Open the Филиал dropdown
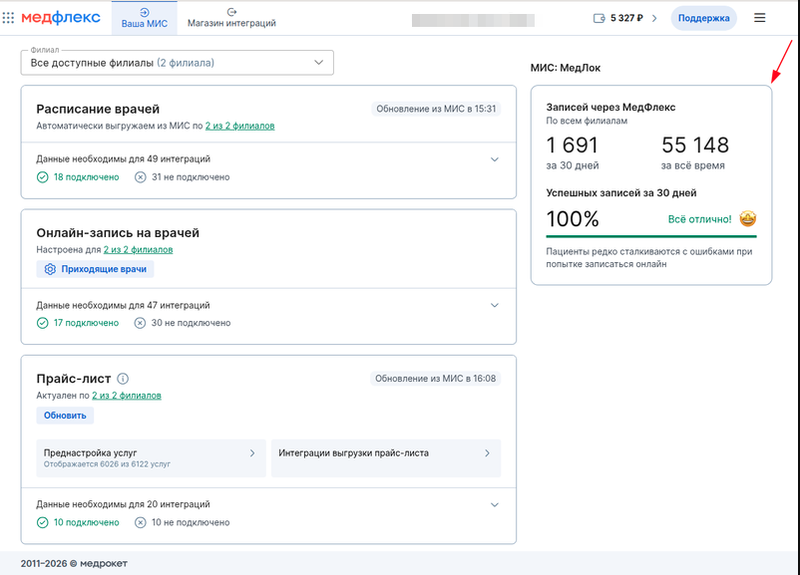The height and width of the screenshot is (575, 800). pos(177,63)
